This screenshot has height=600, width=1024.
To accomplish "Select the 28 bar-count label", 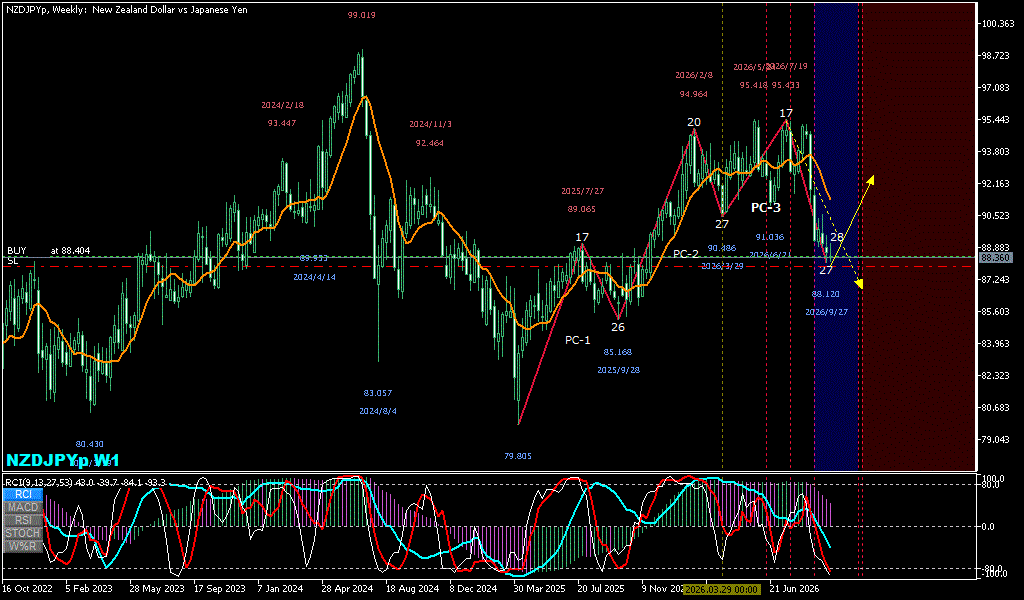I will pyautogui.click(x=837, y=237).
